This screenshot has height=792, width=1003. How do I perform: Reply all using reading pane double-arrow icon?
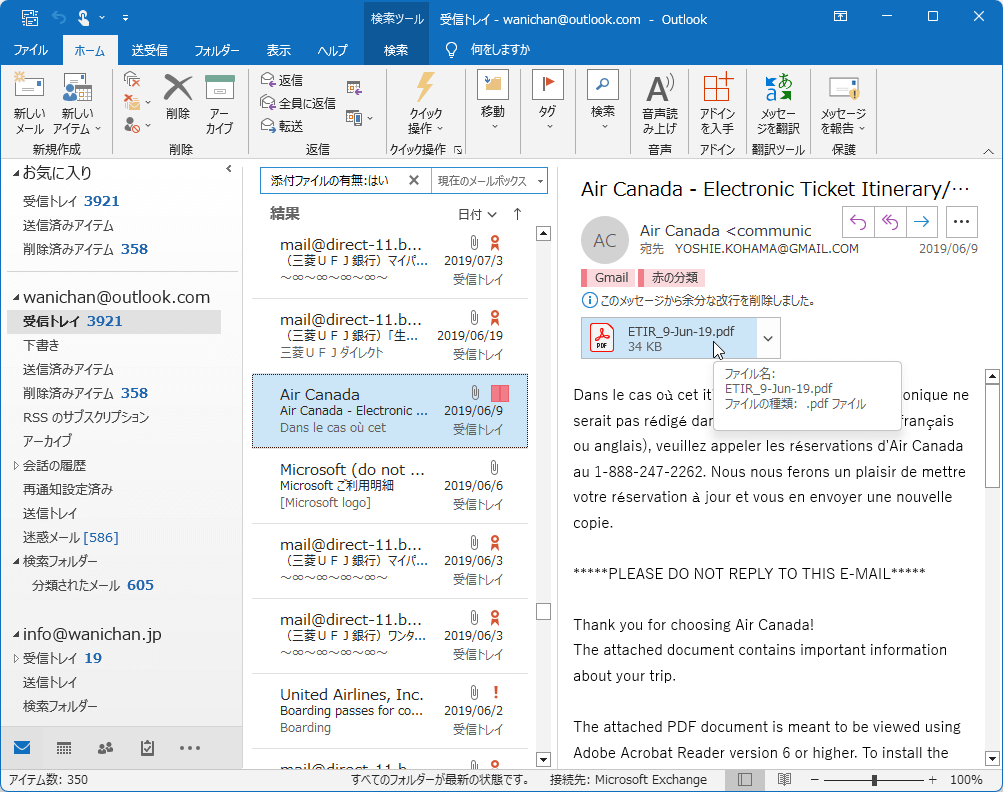pos(890,222)
